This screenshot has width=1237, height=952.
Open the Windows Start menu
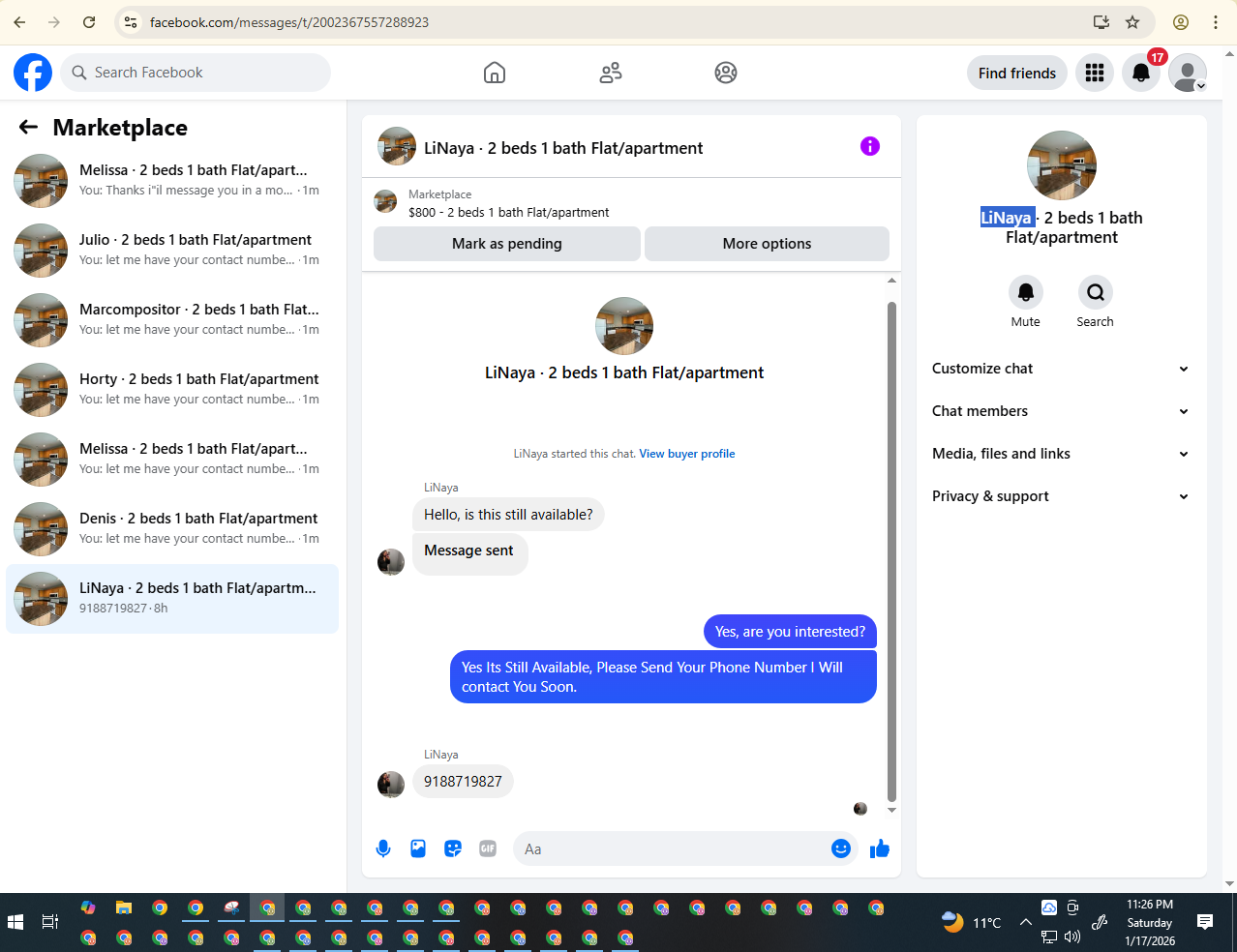(15, 922)
